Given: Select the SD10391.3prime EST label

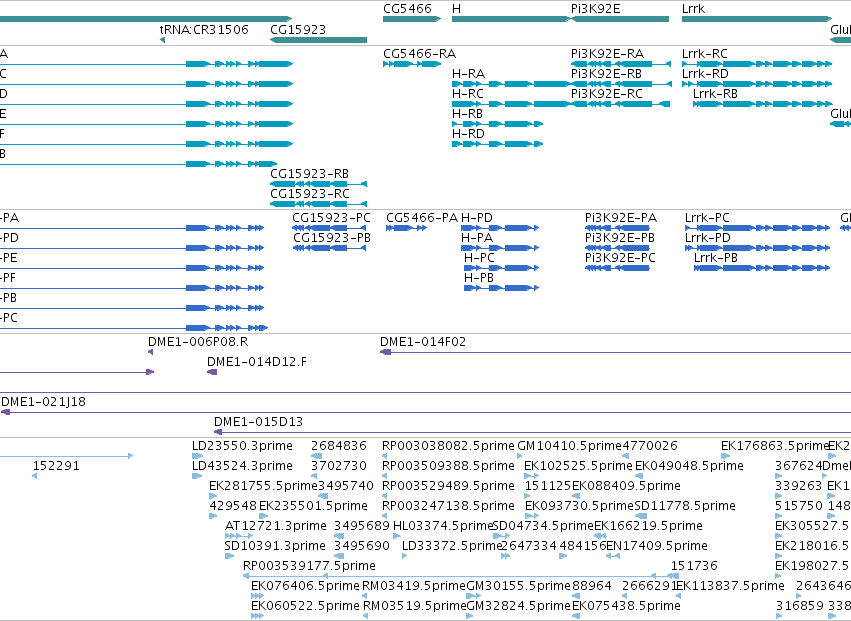Looking at the screenshot, I should click(x=275, y=547).
